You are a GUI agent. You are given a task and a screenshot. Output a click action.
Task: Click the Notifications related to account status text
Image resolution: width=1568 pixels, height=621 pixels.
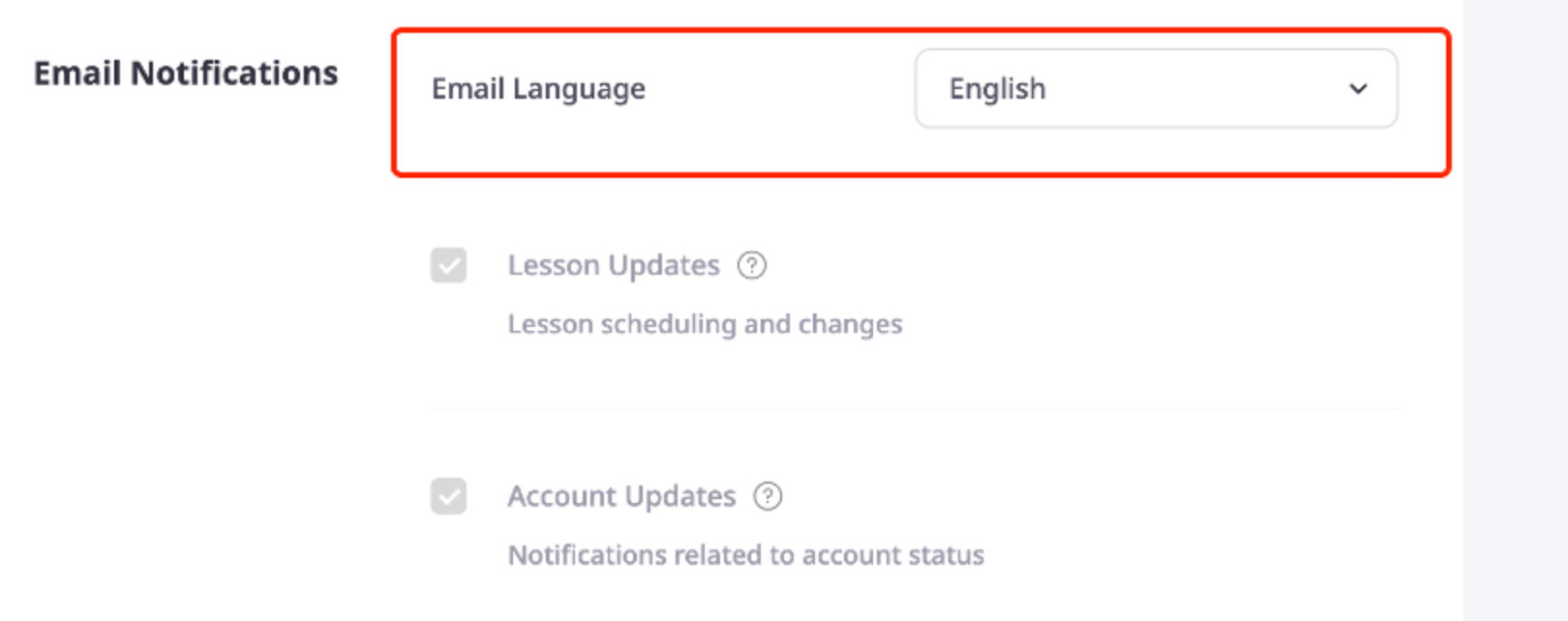click(x=745, y=555)
